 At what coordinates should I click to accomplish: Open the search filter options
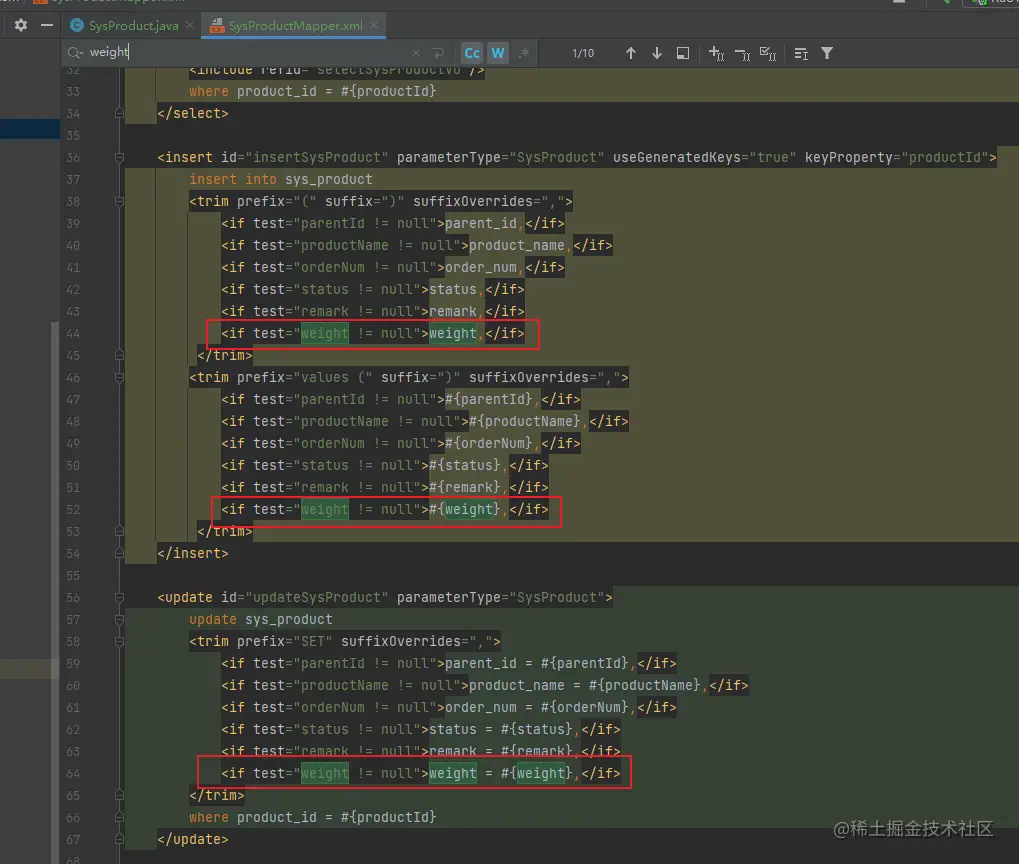tap(827, 53)
